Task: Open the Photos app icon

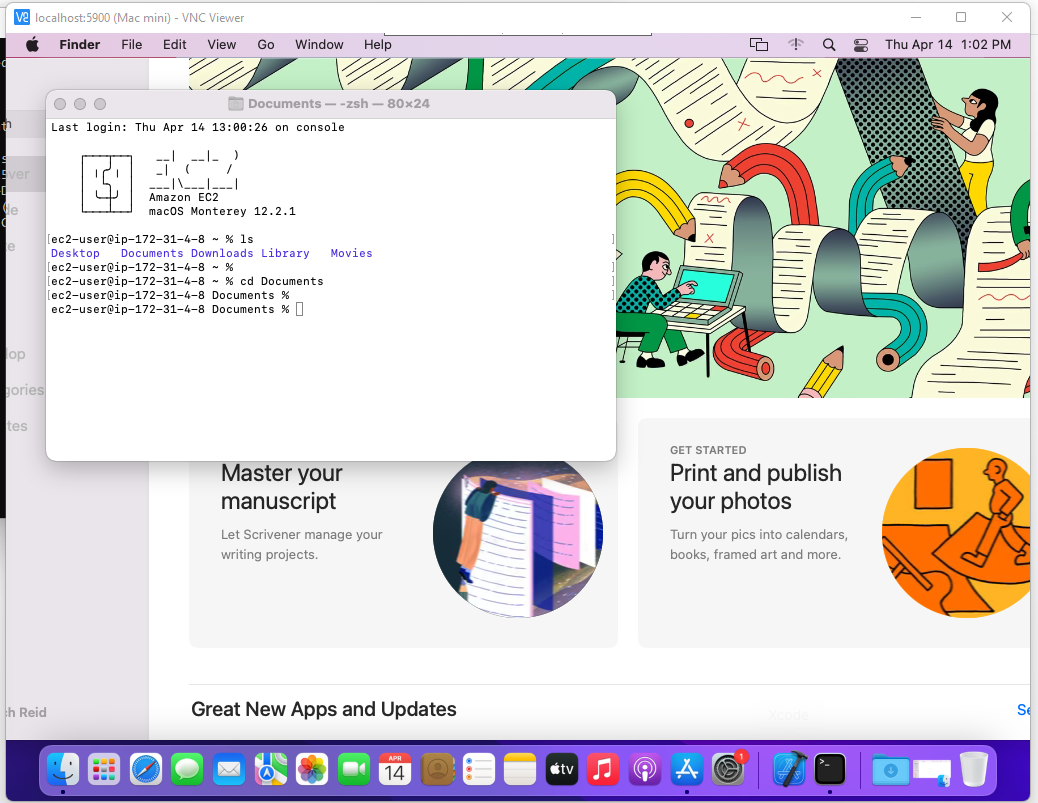Action: 312,769
